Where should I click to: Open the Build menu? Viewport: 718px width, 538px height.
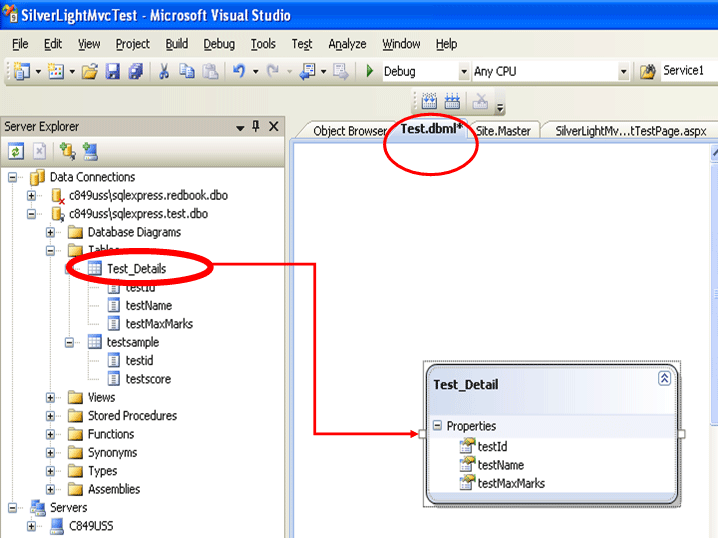[177, 44]
